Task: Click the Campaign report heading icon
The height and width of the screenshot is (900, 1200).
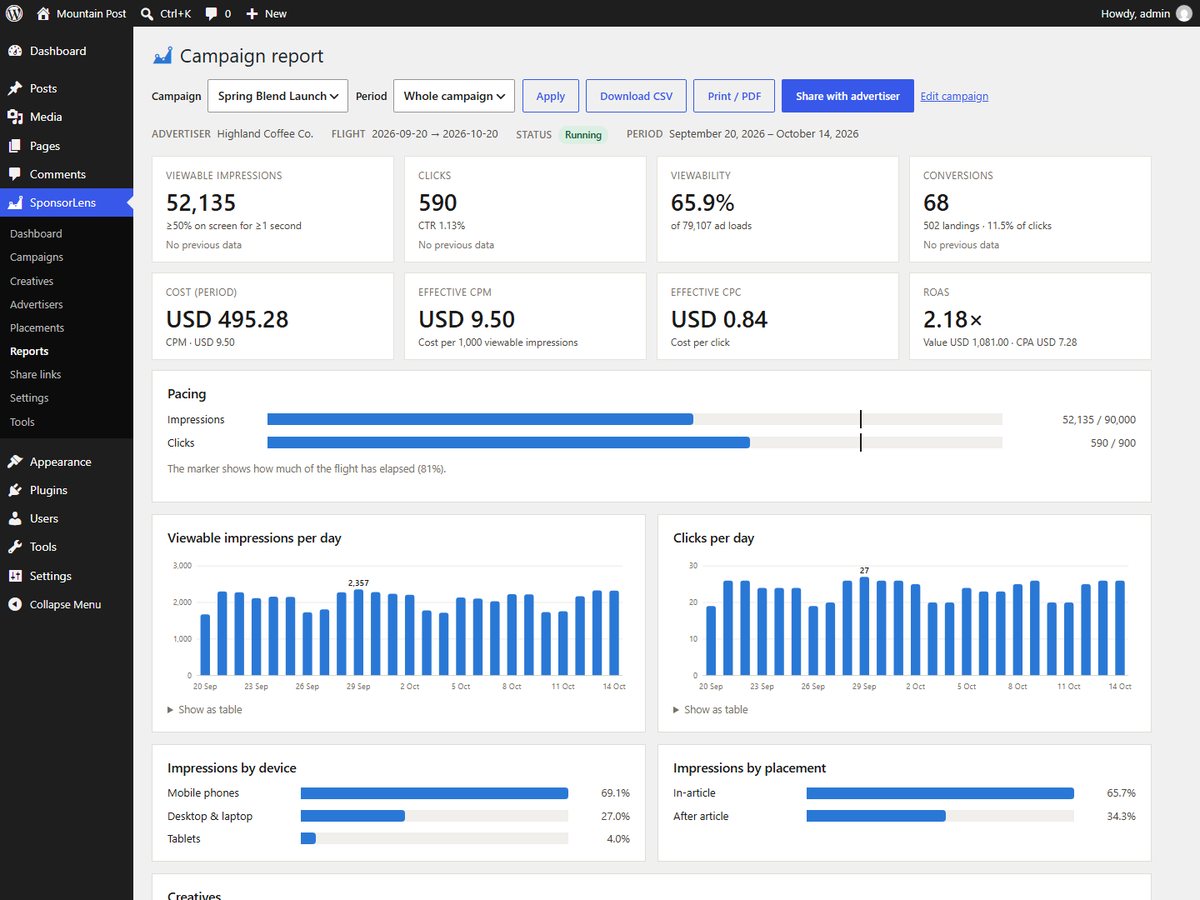Action: 162,56
